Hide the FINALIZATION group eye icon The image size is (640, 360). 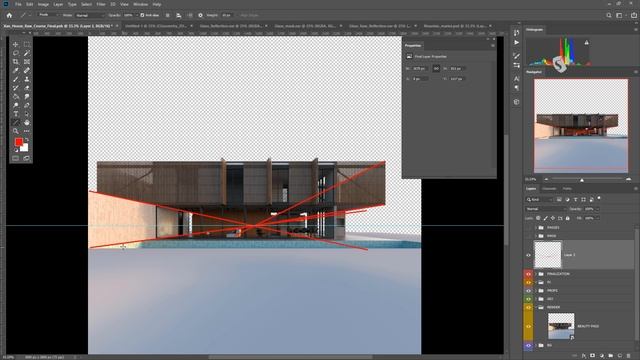point(528,274)
